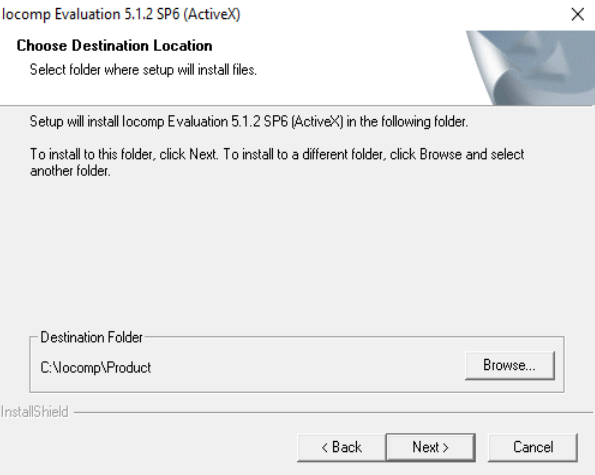Click the InstallShield banner graphic
The image size is (595, 475).
point(530,68)
